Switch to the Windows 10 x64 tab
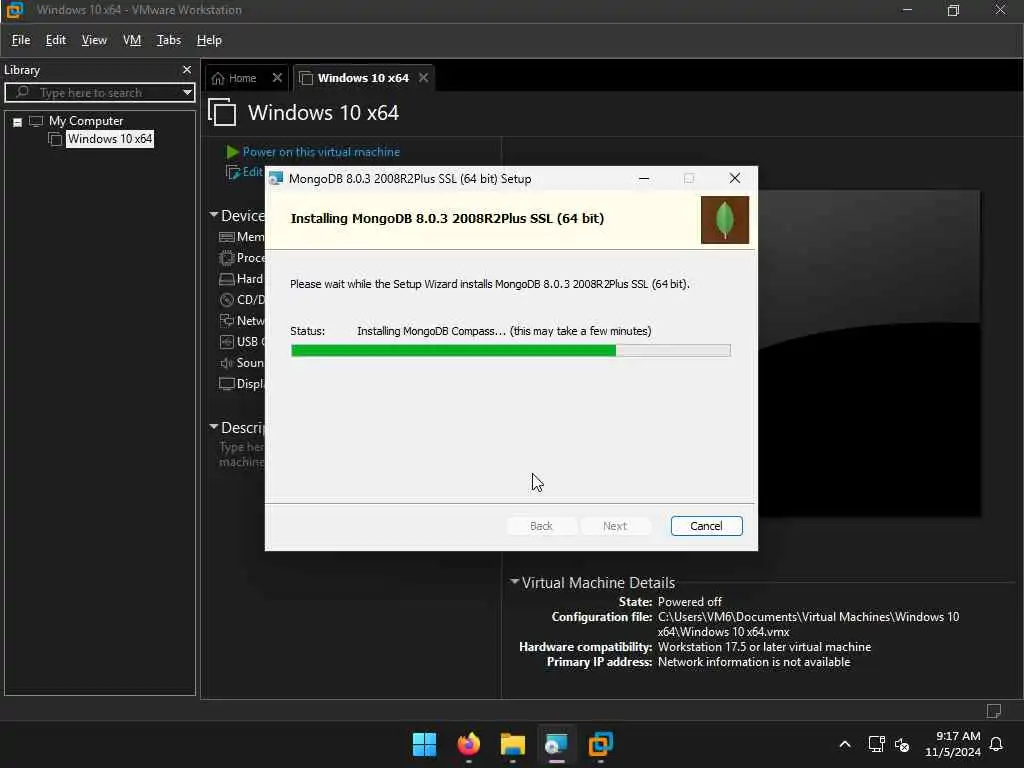Viewport: 1024px width, 768px height. tap(362, 78)
